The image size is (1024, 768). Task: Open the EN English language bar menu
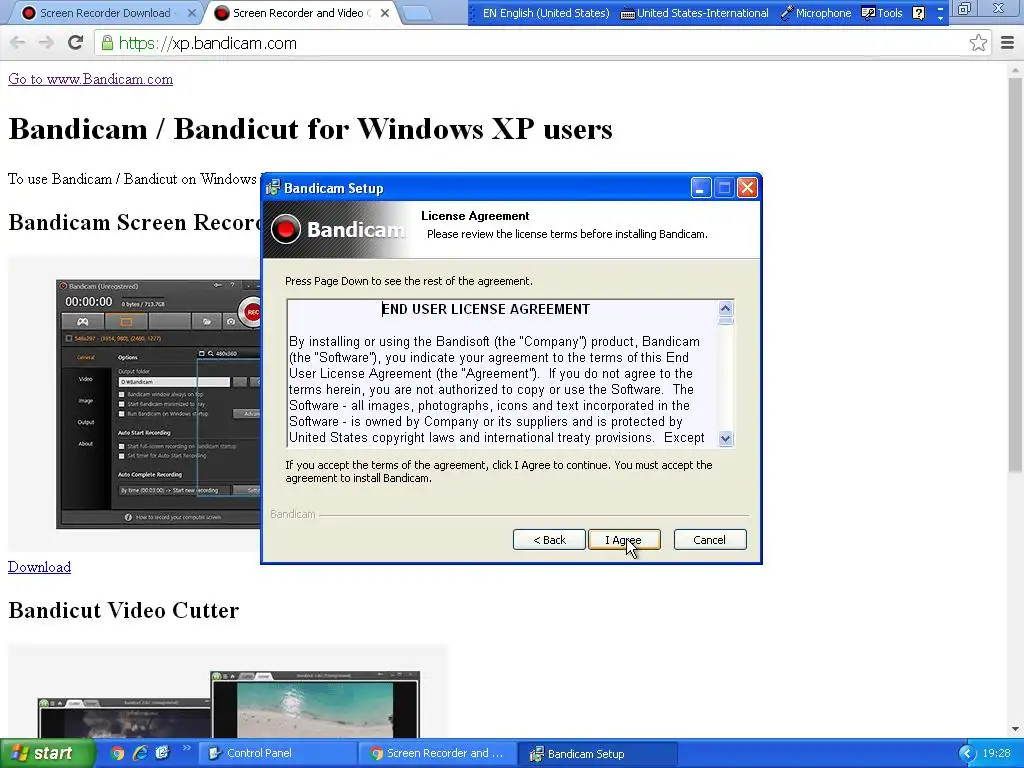[546, 13]
